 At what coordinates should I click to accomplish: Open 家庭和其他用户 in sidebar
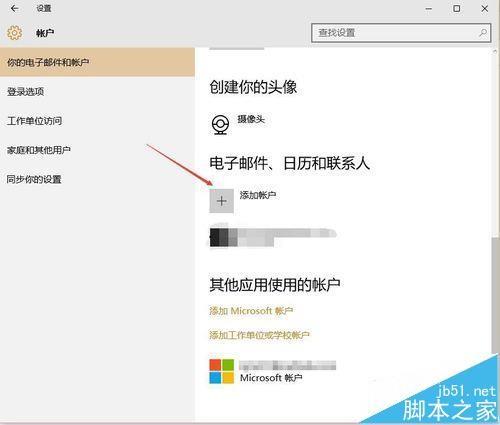97,150
